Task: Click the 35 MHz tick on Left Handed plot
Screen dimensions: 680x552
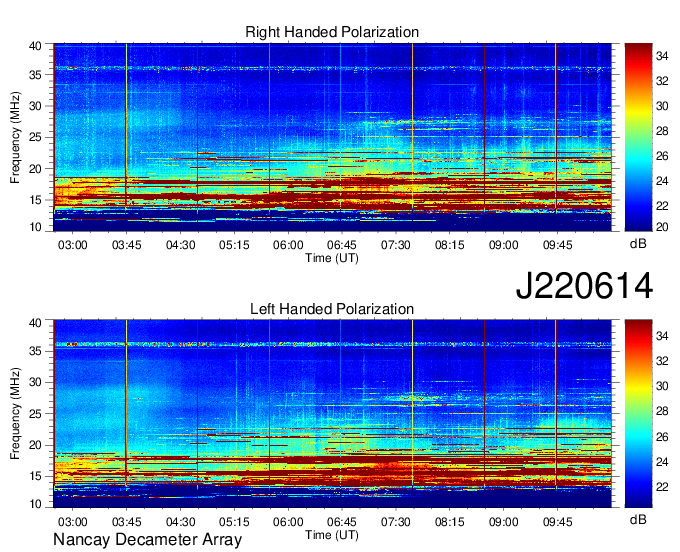Action: 35,351
